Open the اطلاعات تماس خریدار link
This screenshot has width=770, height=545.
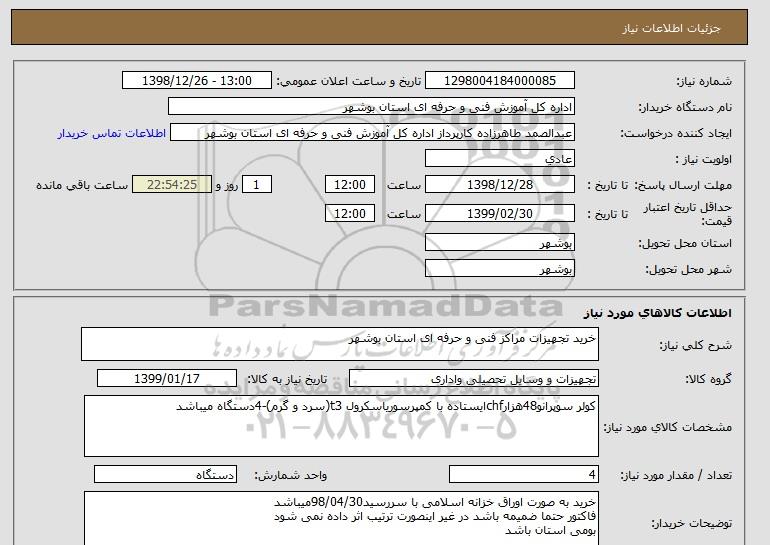111,133
